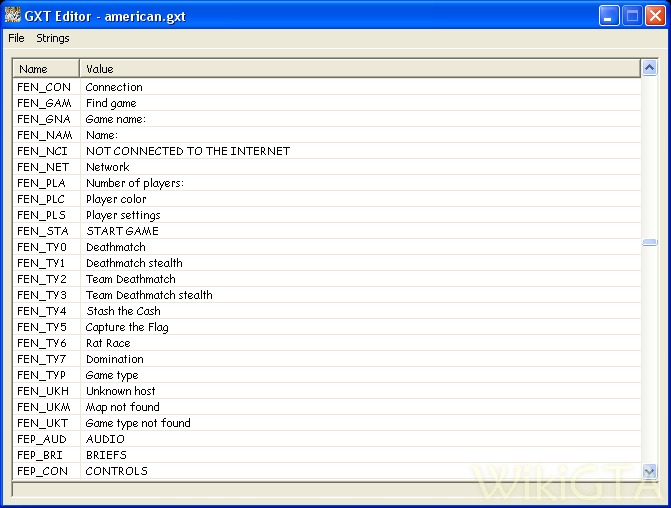Select the 'Capture the Flag' value

(x=127, y=327)
